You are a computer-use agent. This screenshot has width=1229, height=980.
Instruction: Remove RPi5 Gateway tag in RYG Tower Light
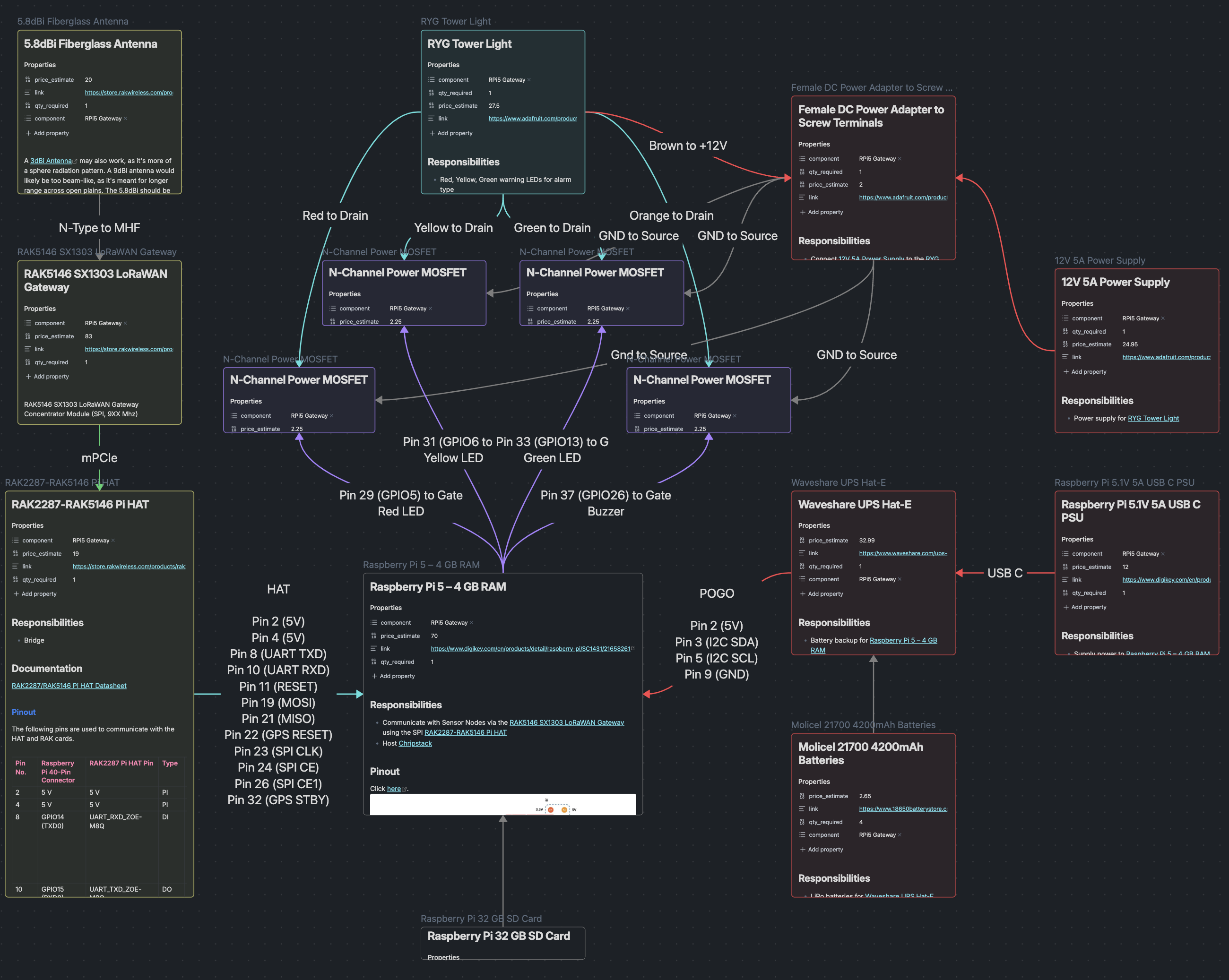pyautogui.click(x=529, y=80)
